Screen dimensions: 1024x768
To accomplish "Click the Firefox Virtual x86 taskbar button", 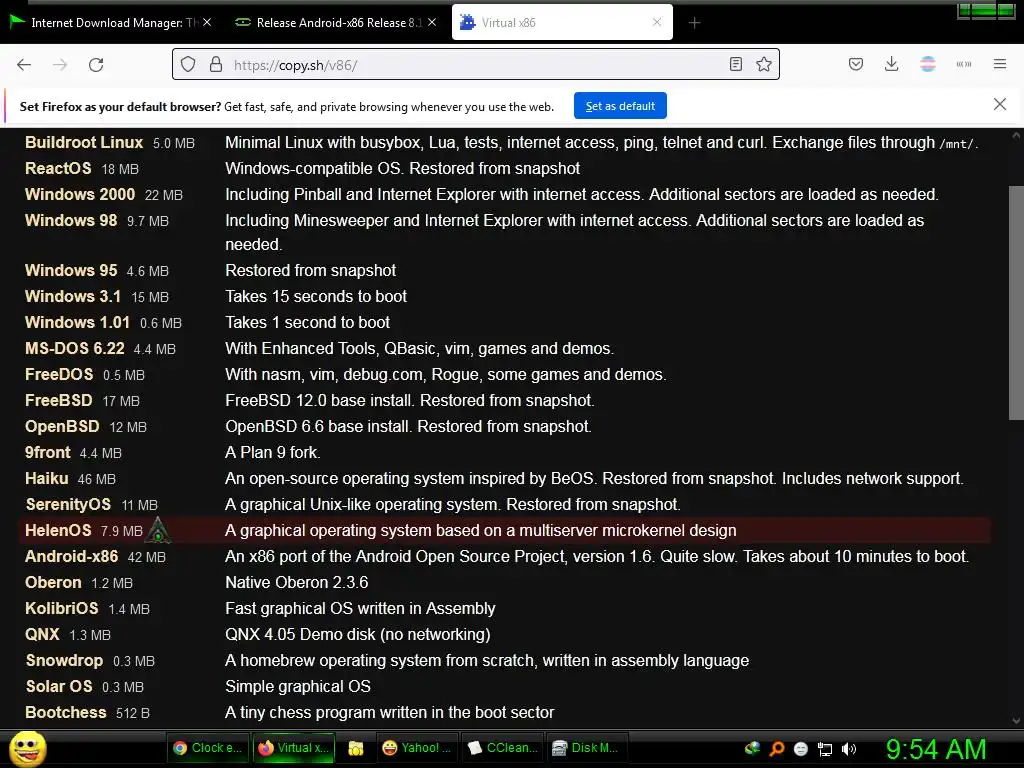I will pos(293,748).
